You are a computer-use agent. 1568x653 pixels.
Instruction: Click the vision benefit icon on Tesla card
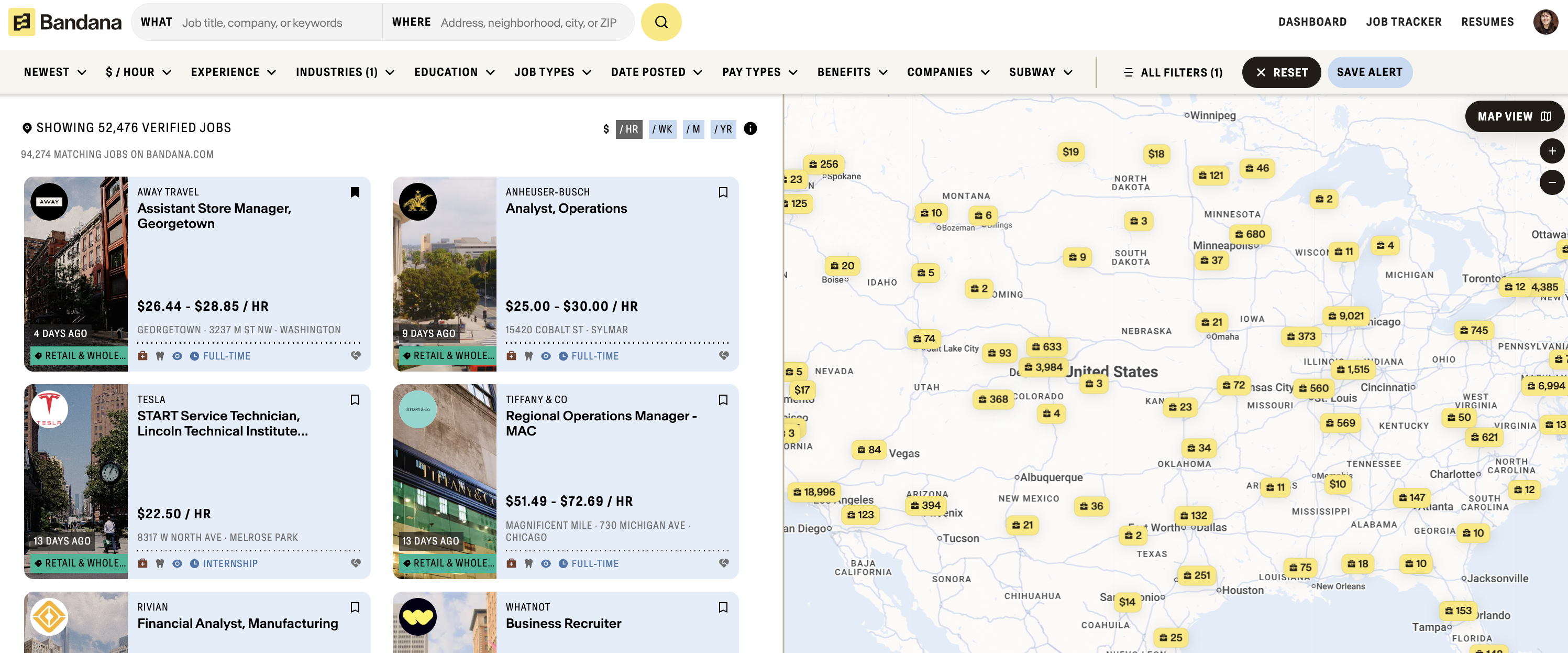(x=177, y=563)
